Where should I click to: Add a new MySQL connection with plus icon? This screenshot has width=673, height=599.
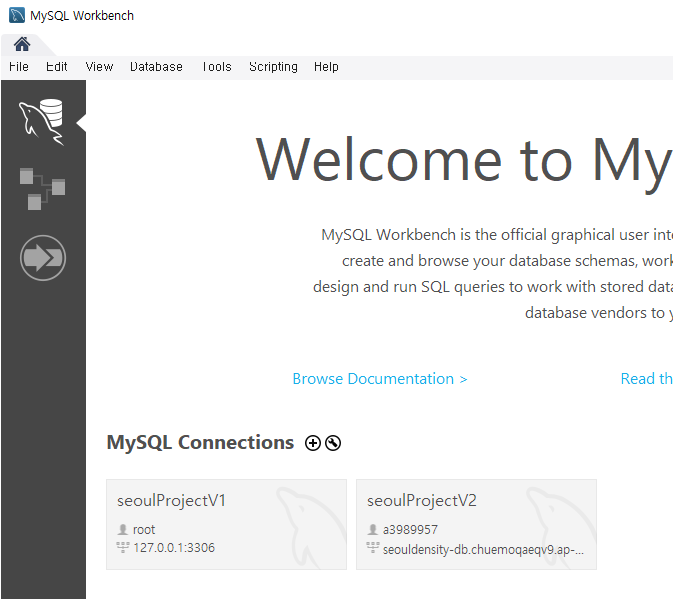313,443
